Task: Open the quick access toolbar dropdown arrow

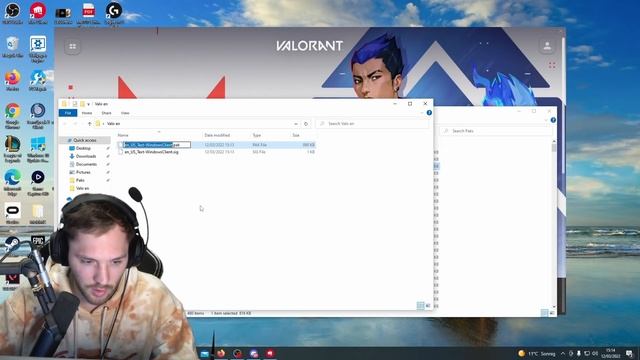Action: pos(89,104)
